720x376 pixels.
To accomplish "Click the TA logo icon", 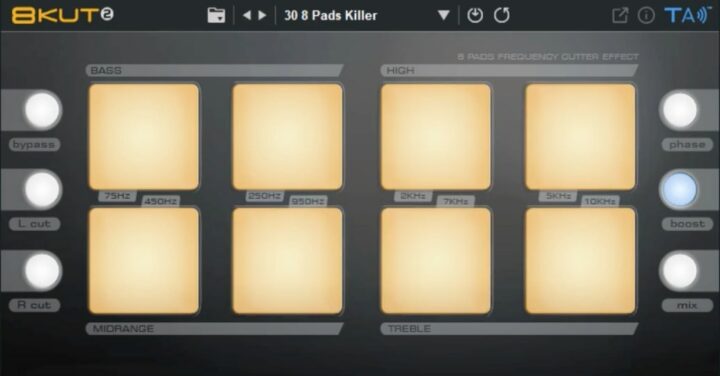I will pos(687,15).
